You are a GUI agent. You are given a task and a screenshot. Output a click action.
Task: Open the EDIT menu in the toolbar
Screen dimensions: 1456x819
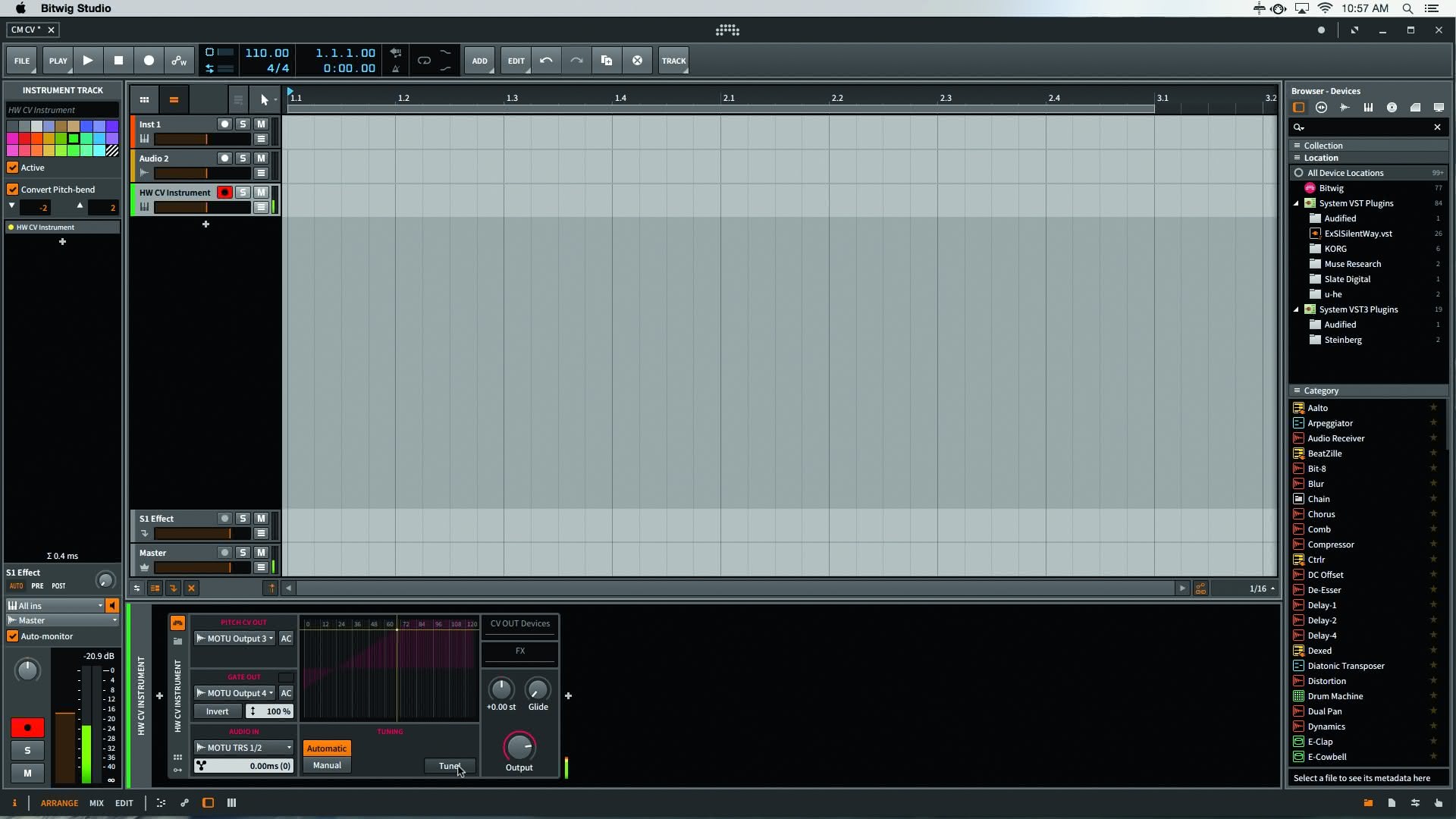click(516, 61)
